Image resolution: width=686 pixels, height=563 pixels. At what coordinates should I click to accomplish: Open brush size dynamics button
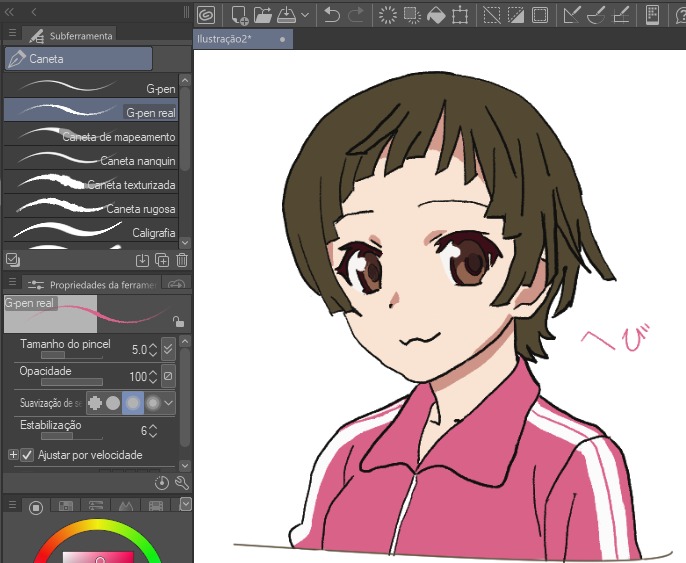pos(168,349)
